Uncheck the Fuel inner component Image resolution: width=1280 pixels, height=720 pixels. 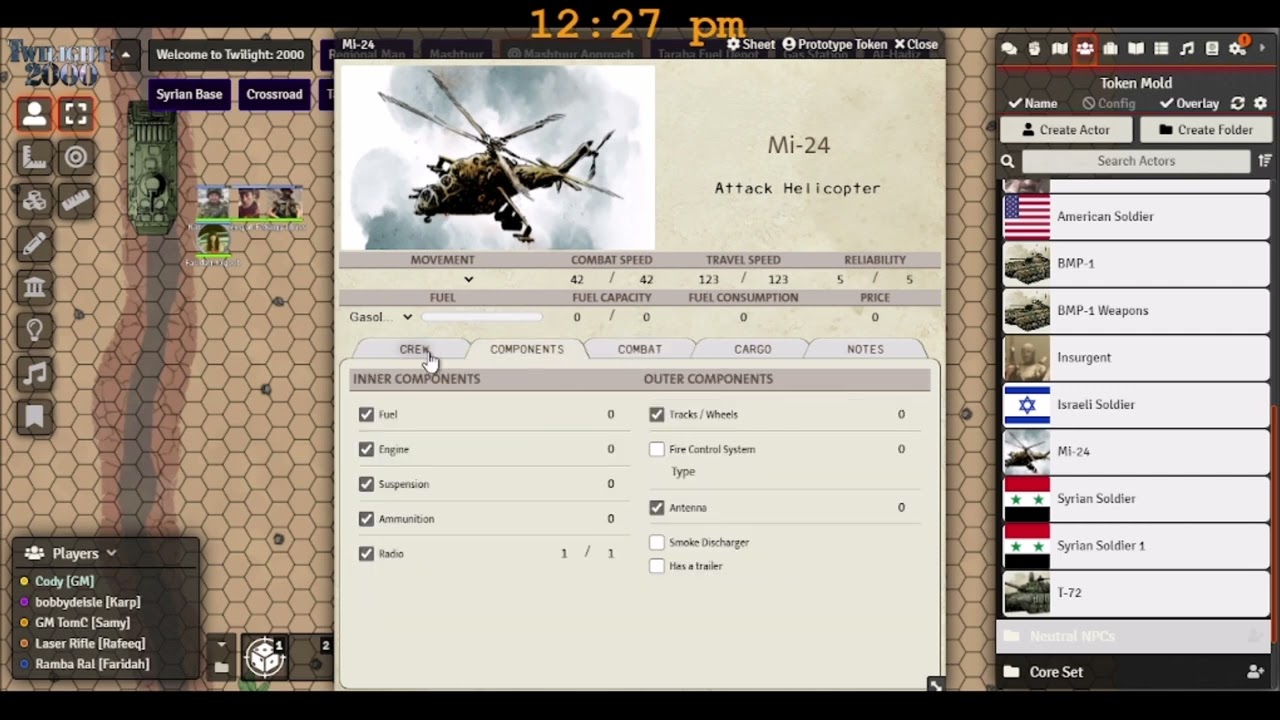pyautogui.click(x=366, y=414)
